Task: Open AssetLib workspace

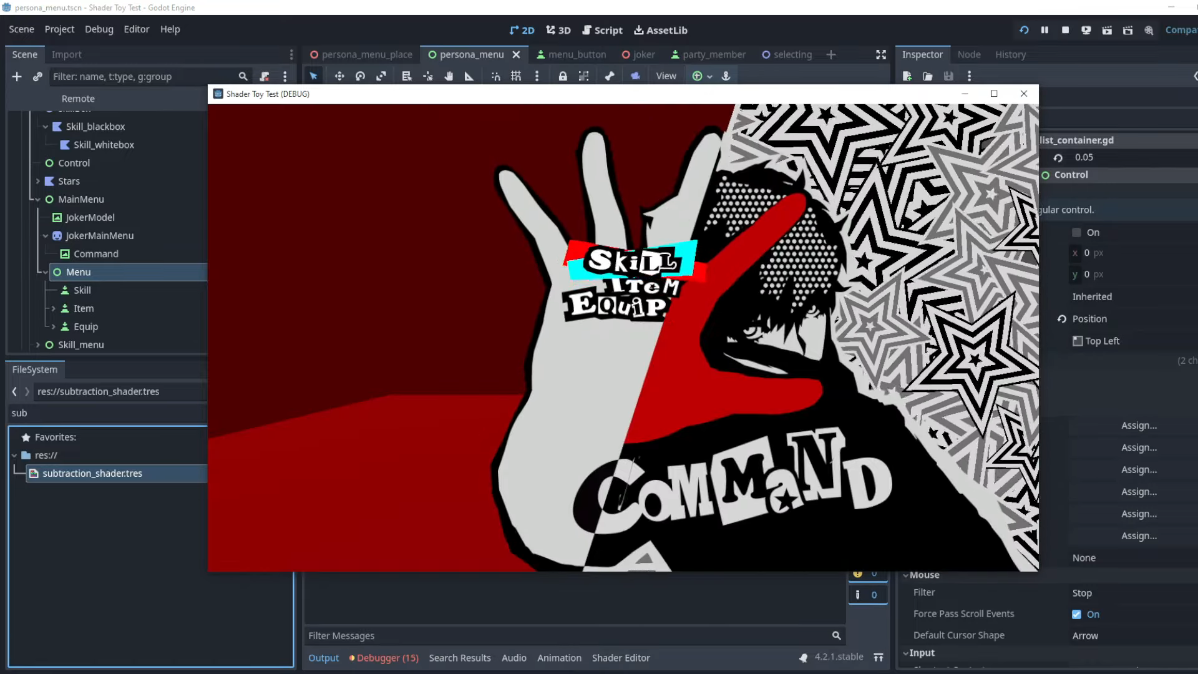Action: 661,30
